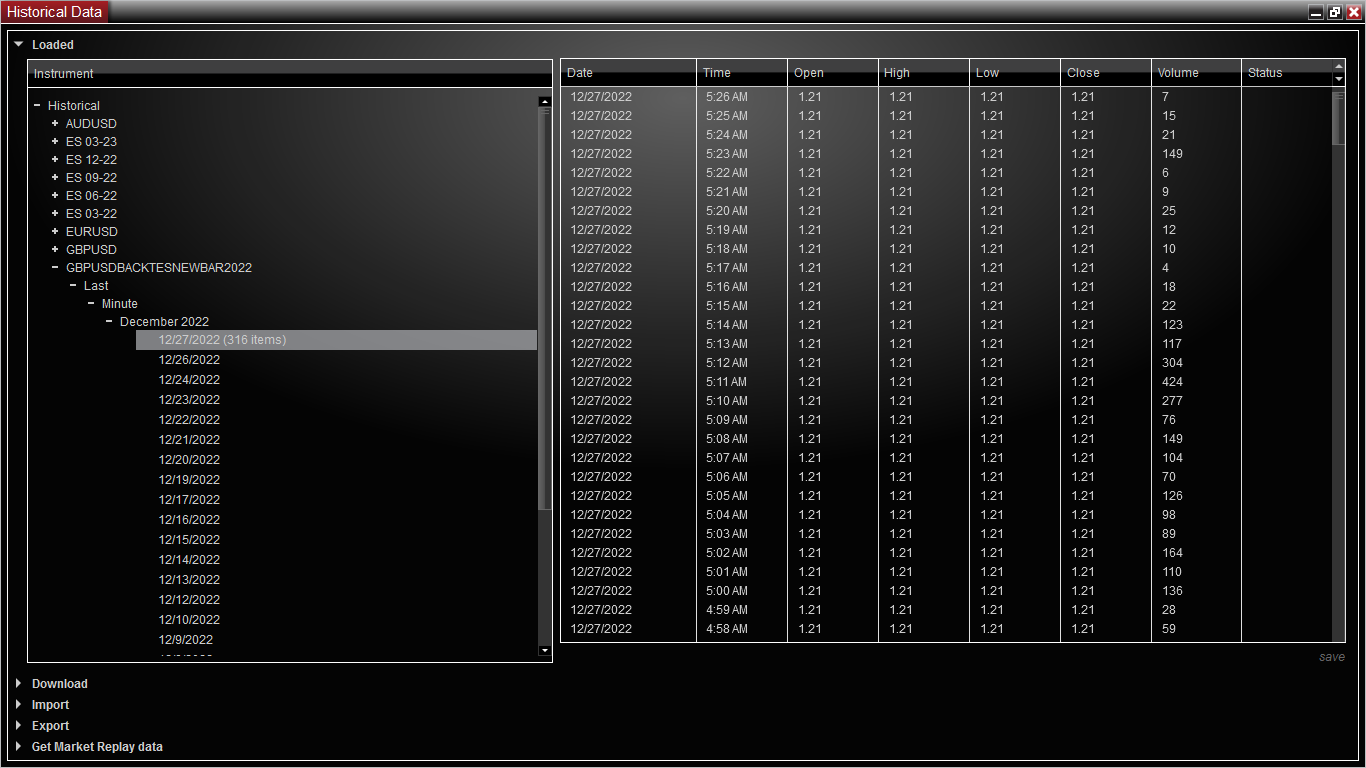Click the Date column header

tap(628, 73)
